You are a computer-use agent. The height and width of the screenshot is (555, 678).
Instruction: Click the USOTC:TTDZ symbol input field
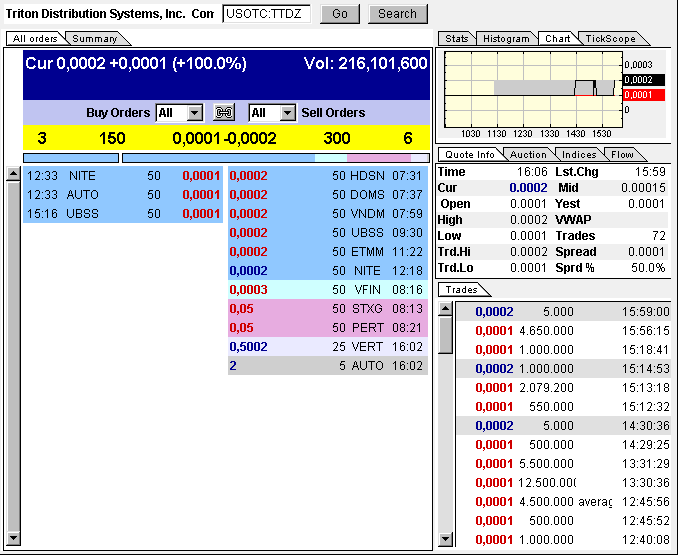[x=266, y=14]
